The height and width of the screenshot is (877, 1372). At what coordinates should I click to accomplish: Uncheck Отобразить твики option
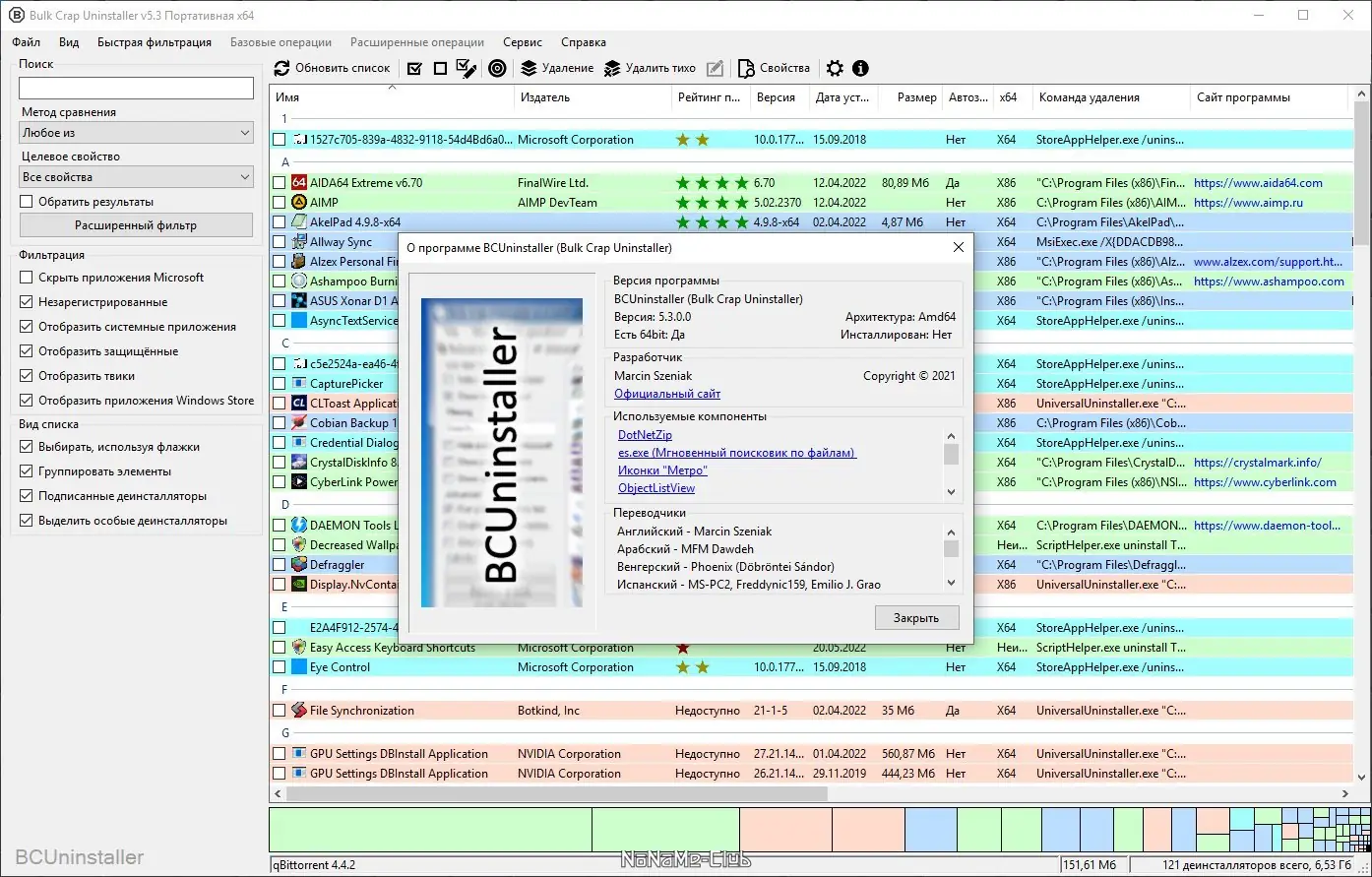click(27, 376)
